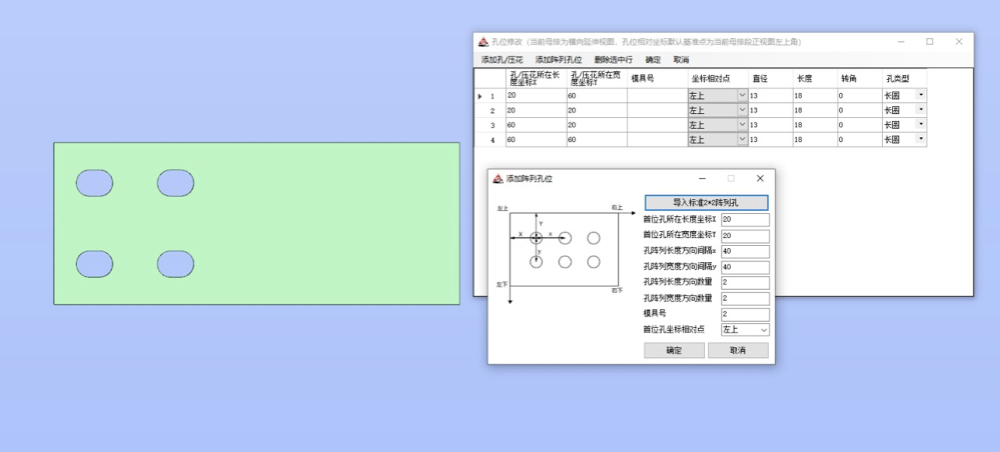Focus the 孔阵列长度方向间隔x input field
Viewport: 1000px width, 452px height.
pyautogui.click(x=744, y=251)
